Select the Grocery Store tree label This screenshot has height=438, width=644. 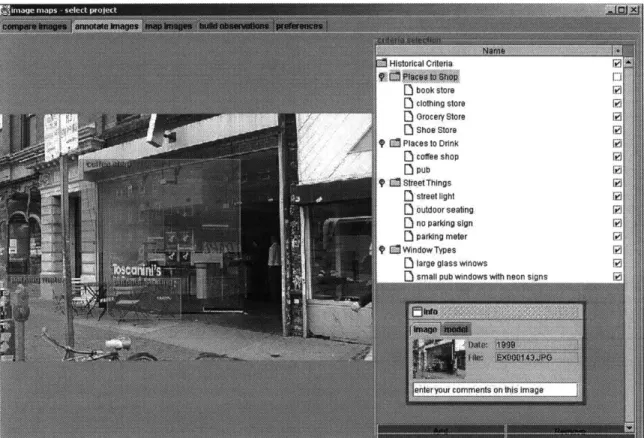pyautogui.click(x=441, y=117)
